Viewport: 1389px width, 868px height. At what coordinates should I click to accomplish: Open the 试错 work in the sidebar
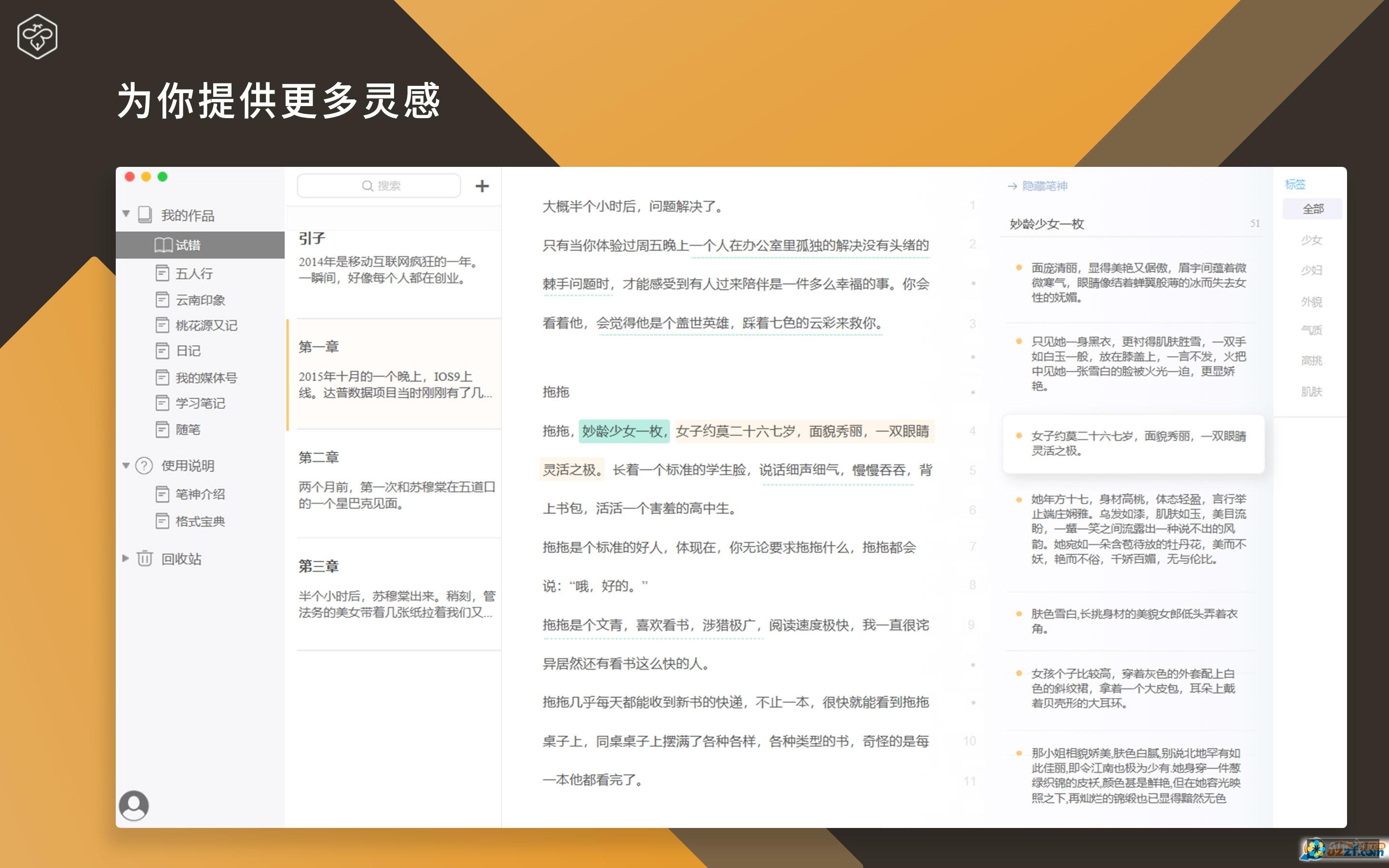[x=200, y=245]
